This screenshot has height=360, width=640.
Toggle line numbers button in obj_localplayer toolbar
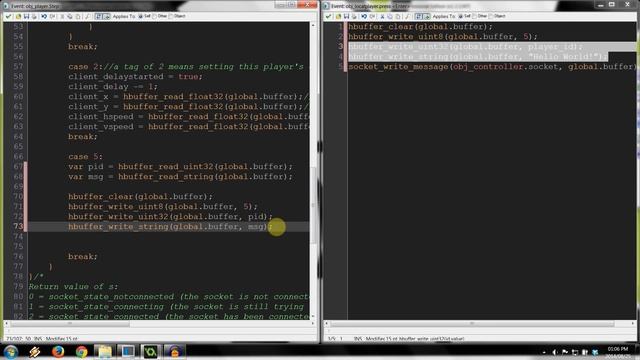[418, 16]
